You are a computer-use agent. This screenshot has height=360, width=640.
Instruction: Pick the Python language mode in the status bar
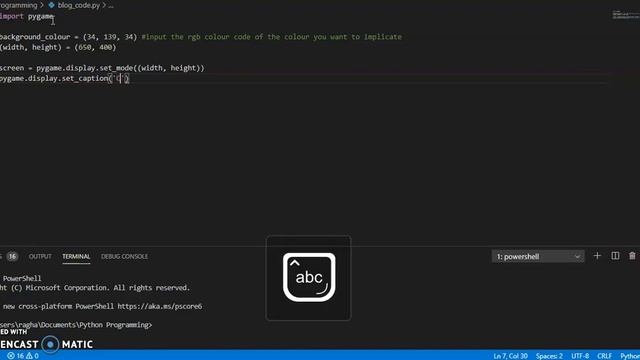630,356
